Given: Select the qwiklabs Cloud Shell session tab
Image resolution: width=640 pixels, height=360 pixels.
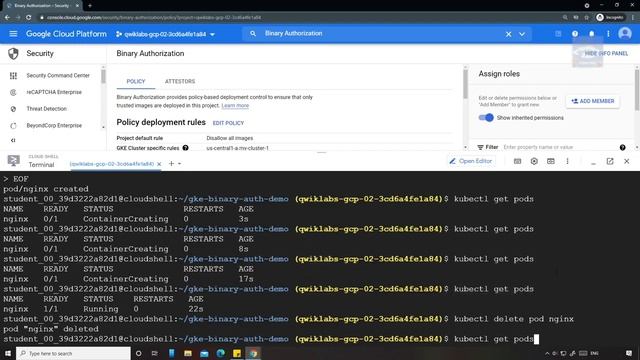Looking at the screenshot, I should pyautogui.click(x=111, y=164).
